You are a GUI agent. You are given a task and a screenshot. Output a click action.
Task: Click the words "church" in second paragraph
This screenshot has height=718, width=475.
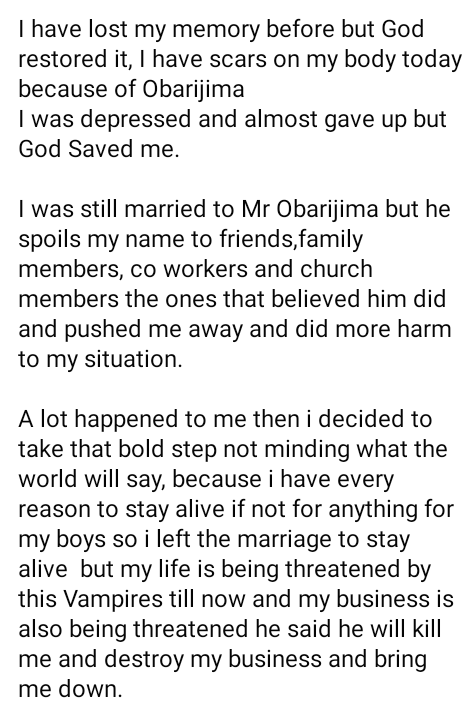coord(336,269)
